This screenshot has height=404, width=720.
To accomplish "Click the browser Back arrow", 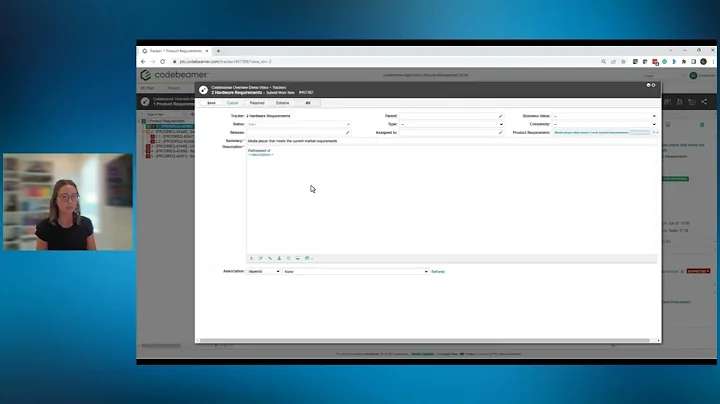I will pyautogui.click(x=143, y=62).
